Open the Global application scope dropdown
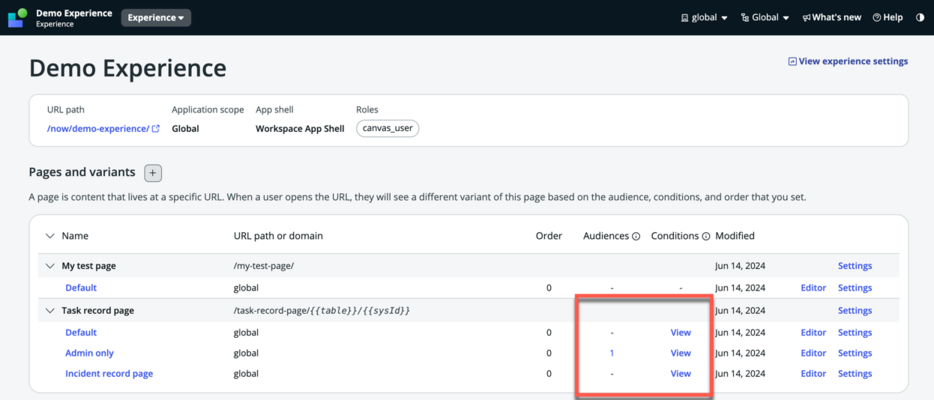Screen dimensions: 934x400 [x=765, y=18]
